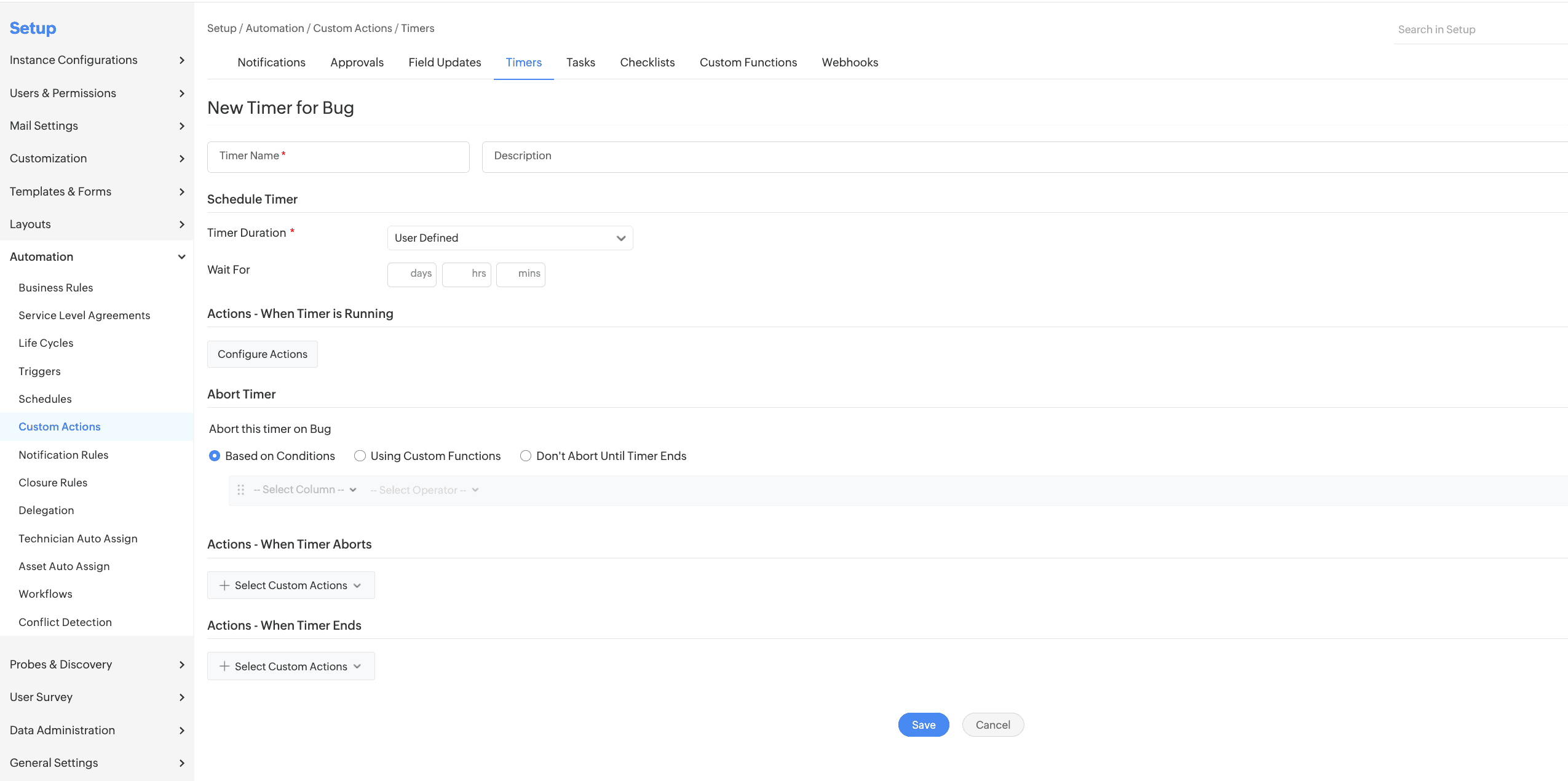Switch to the Webhooks tab
1568x781 pixels.
tap(850, 63)
